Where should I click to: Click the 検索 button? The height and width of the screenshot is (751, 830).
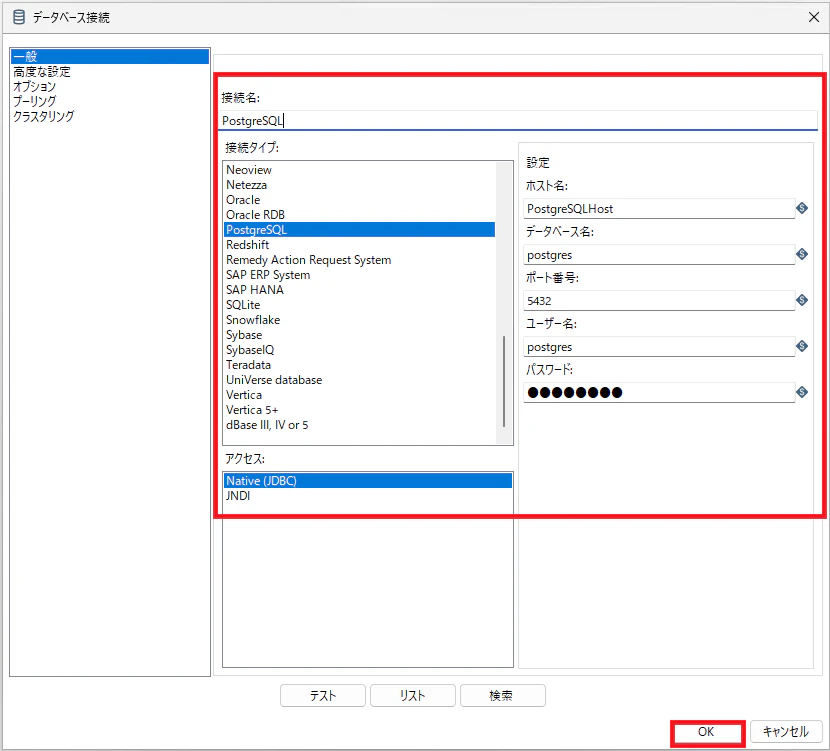tap(502, 695)
